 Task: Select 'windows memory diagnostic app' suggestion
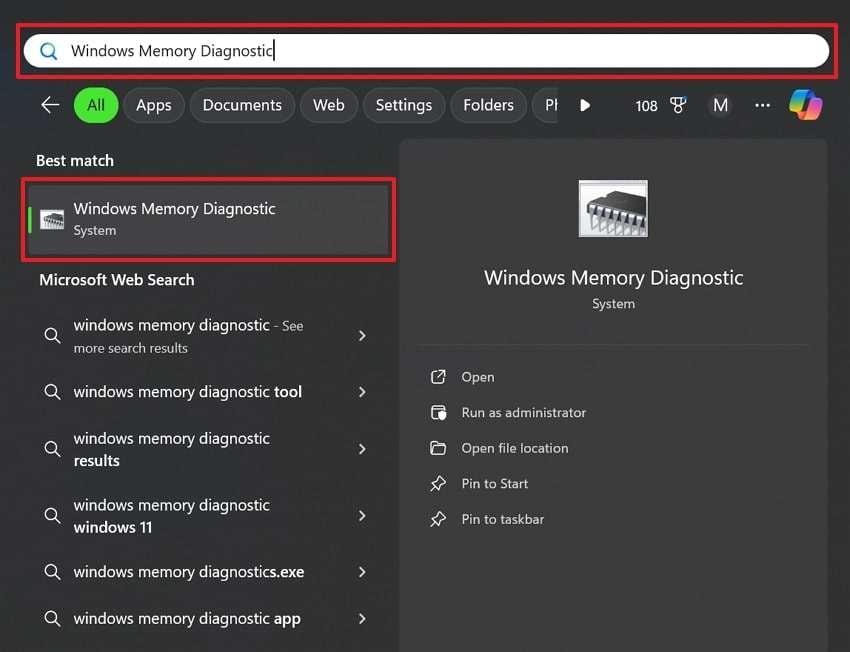coord(187,619)
